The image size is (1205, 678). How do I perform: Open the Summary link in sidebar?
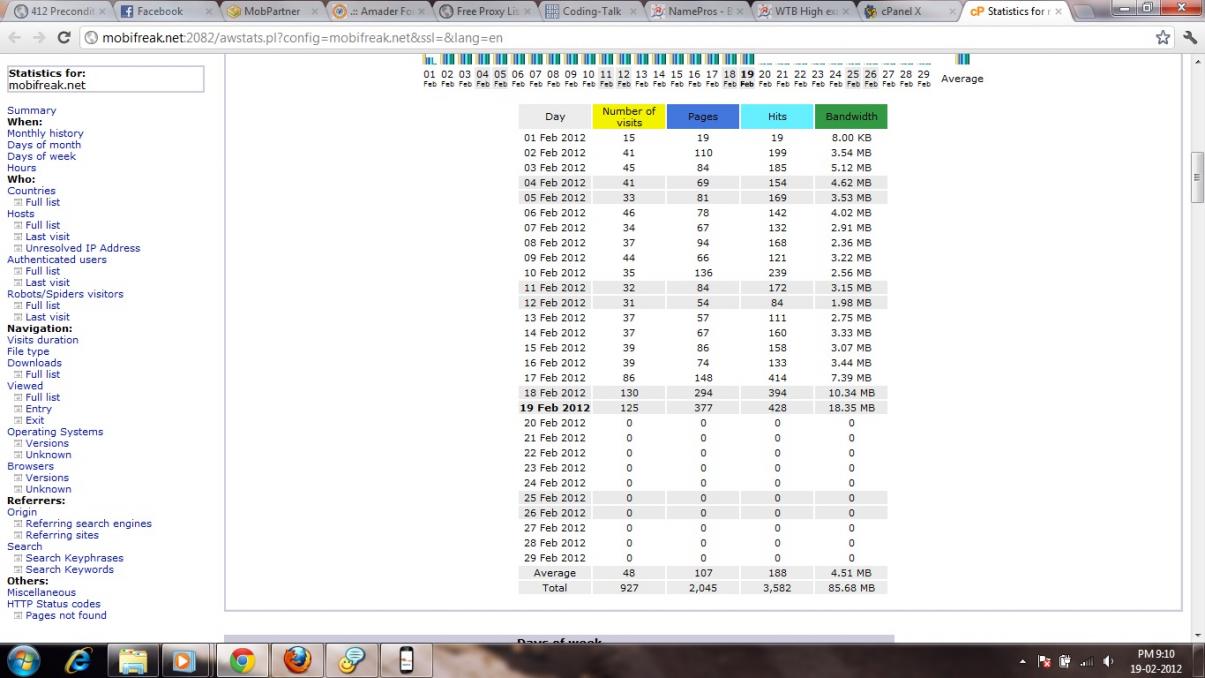click(x=31, y=111)
